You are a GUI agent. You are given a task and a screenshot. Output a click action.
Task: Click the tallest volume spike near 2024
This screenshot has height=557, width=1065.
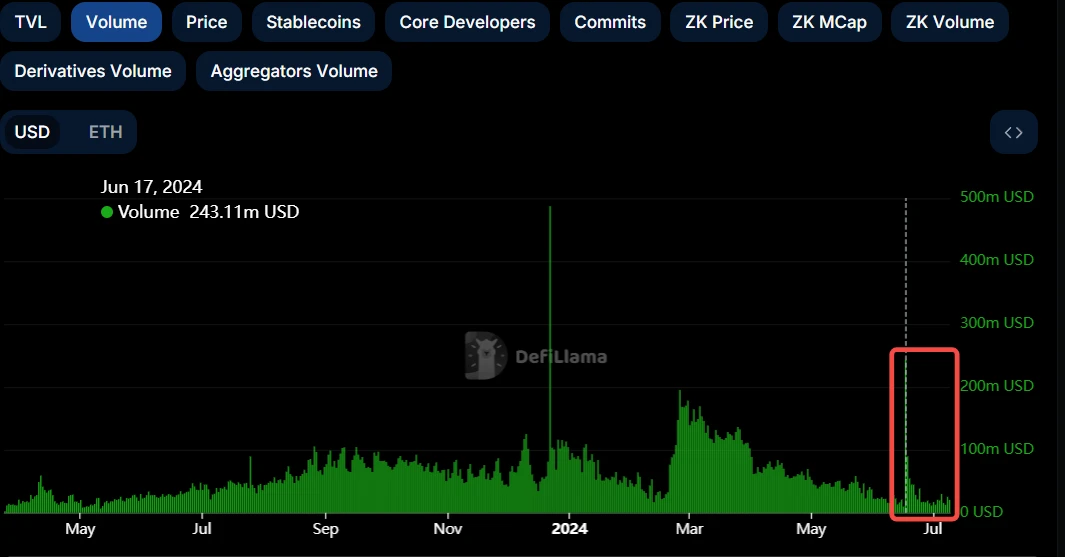550,300
